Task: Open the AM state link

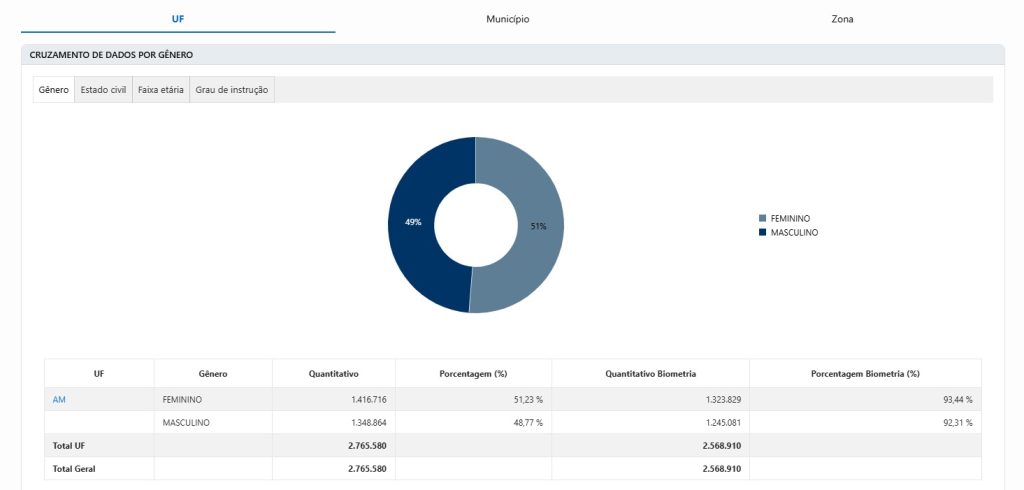Action: pyautogui.click(x=59, y=399)
